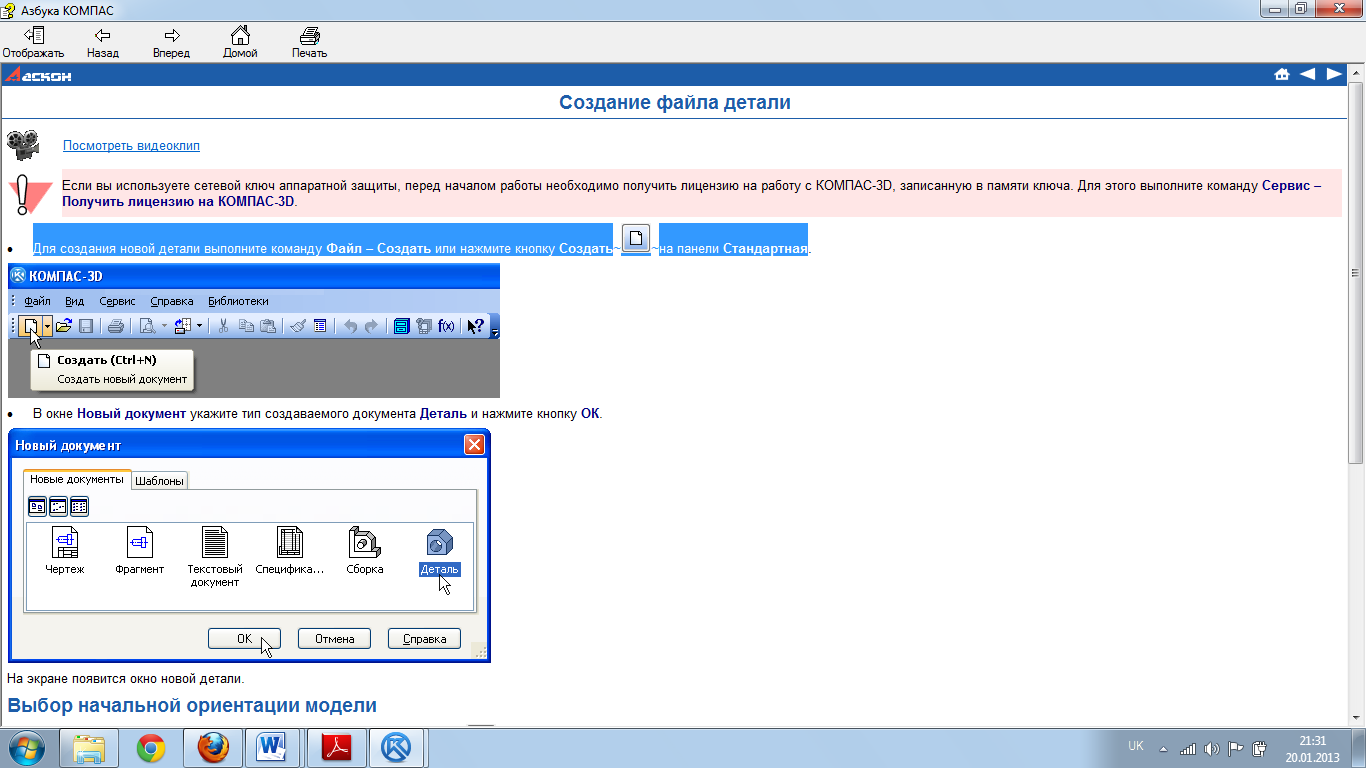Click the f(x) variables icon in illustration
Viewport: 1366px width, 768px height.
(x=446, y=326)
